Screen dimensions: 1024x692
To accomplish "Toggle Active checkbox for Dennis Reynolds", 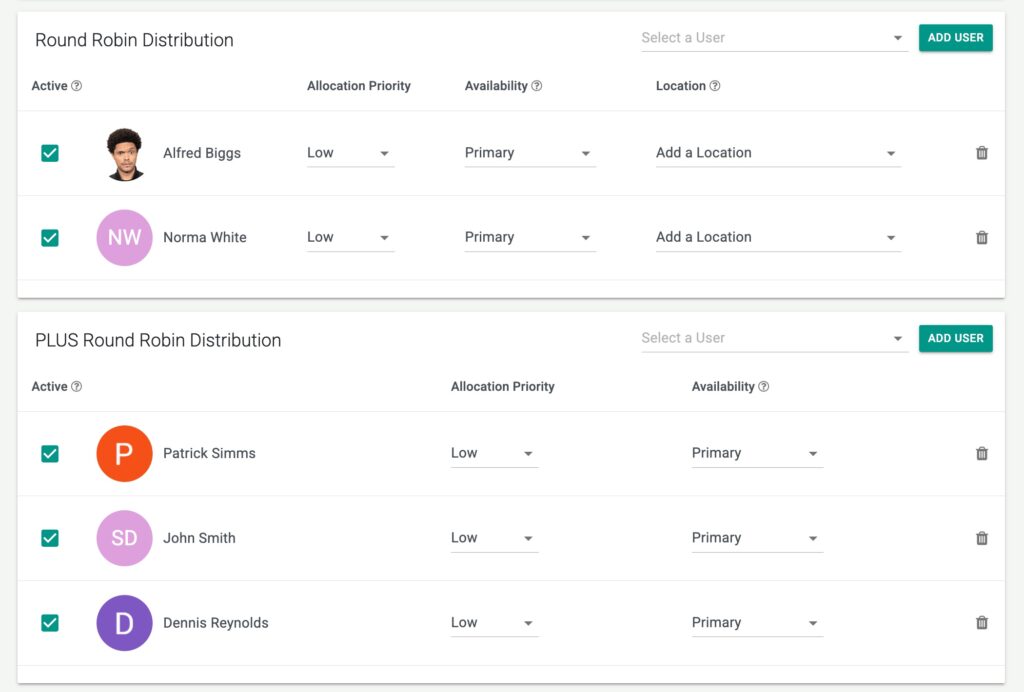I will [50, 623].
